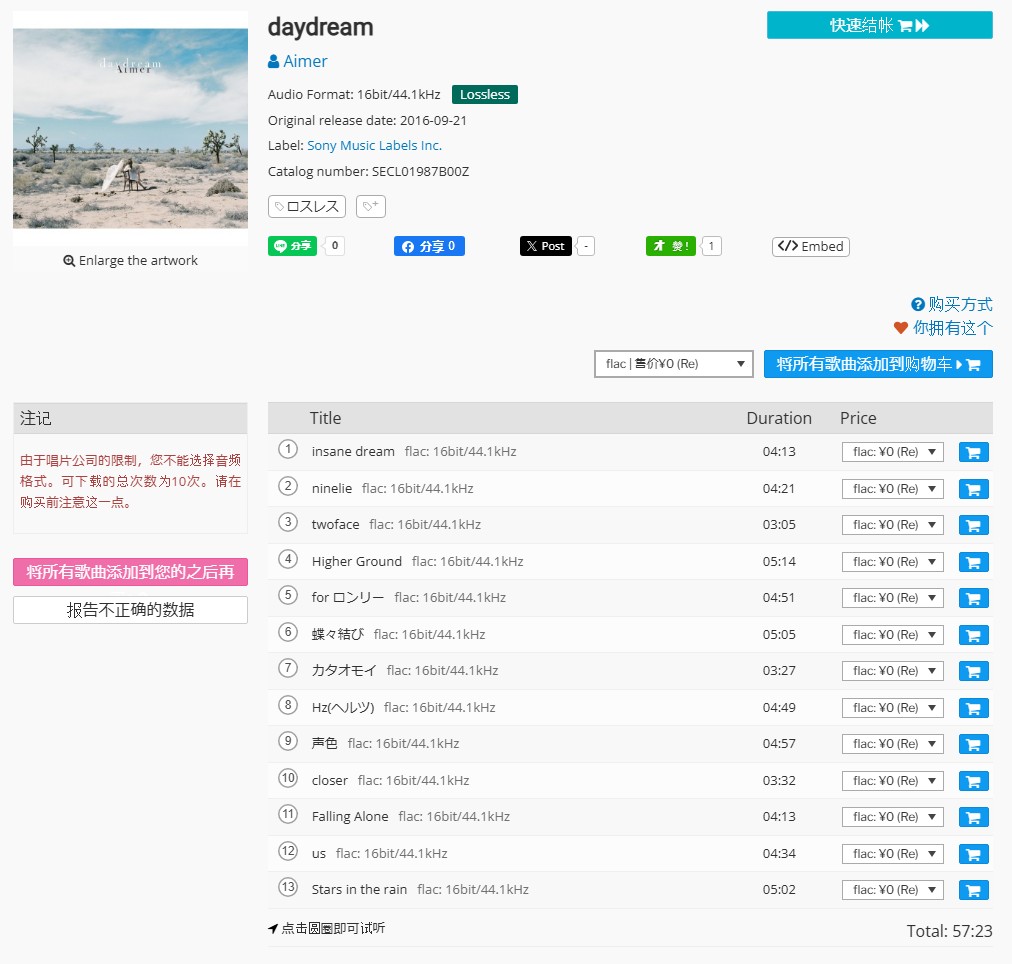Share the album via X Post
The width and height of the screenshot is (1012, 964).
pos(545,245)
